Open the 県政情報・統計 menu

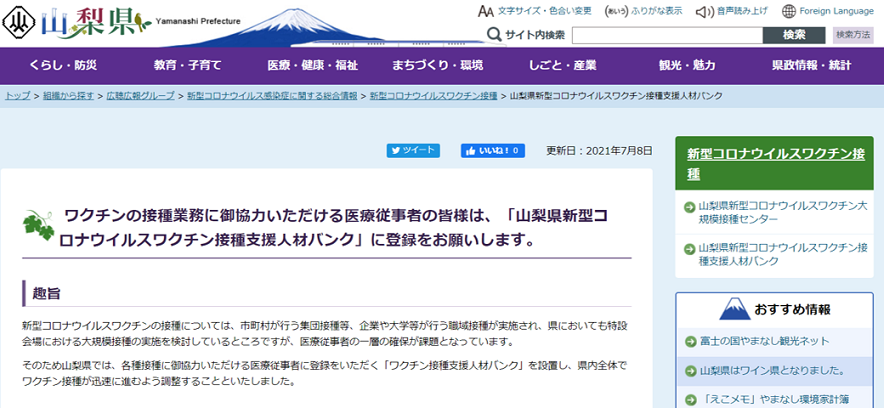pyautogui.click(x=812, y=65)
